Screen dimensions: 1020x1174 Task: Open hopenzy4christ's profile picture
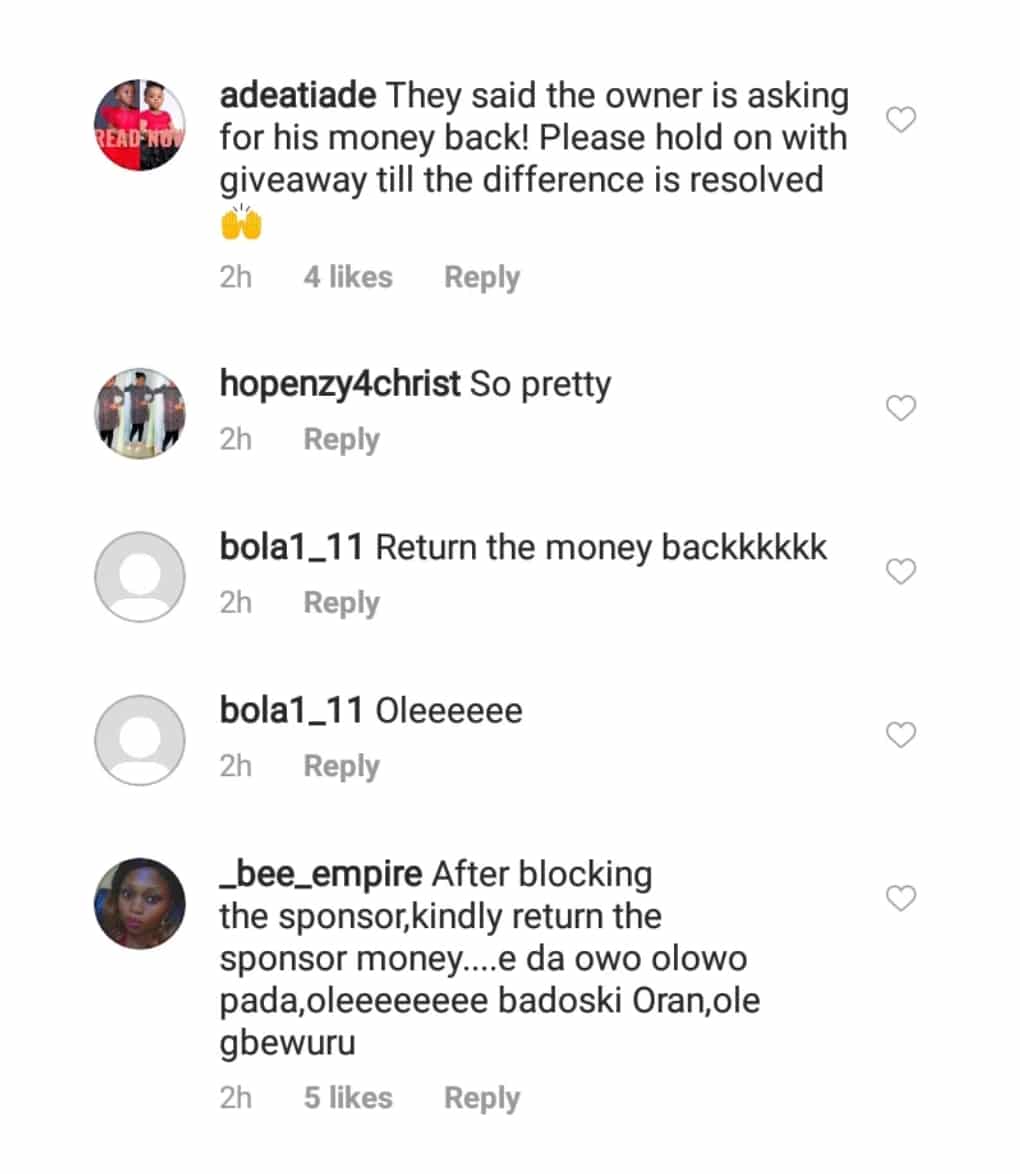pyautogui.click(x=140, y=414)
